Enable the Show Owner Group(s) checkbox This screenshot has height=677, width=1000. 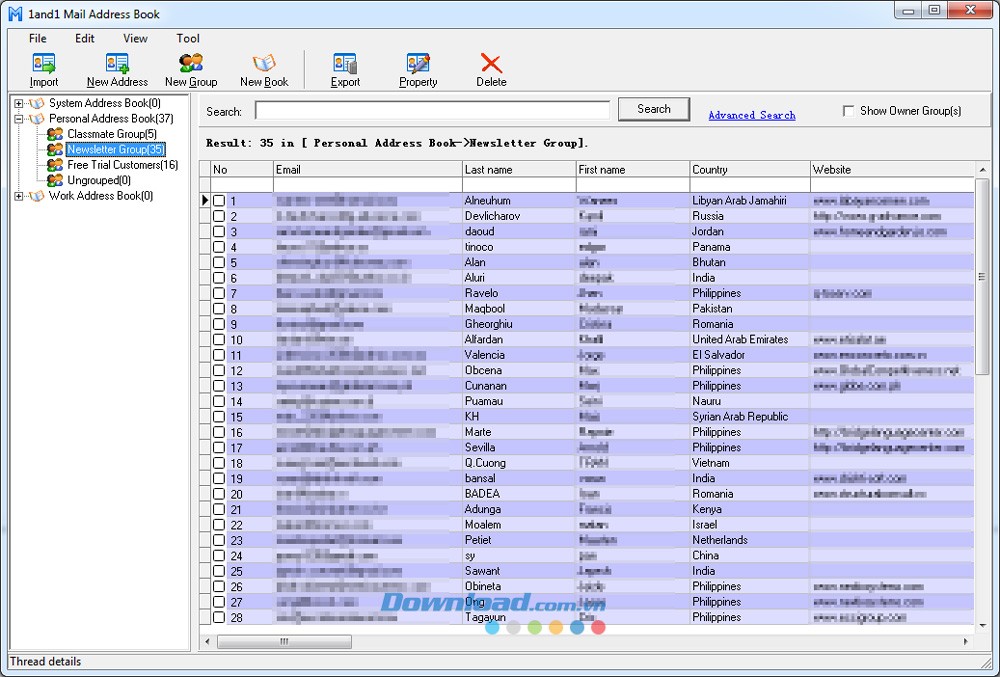pyautogui.click(x=849, y=111)
